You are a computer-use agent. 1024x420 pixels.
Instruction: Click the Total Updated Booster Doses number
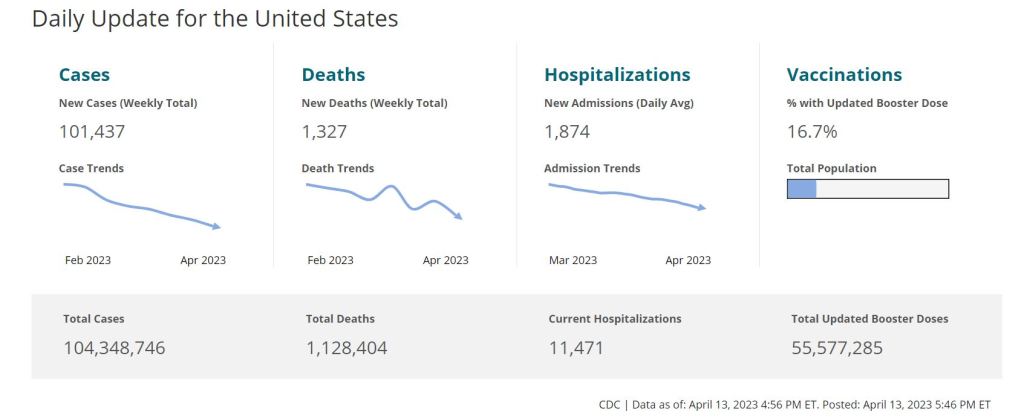pyautogui.click(x=837, y=348)
